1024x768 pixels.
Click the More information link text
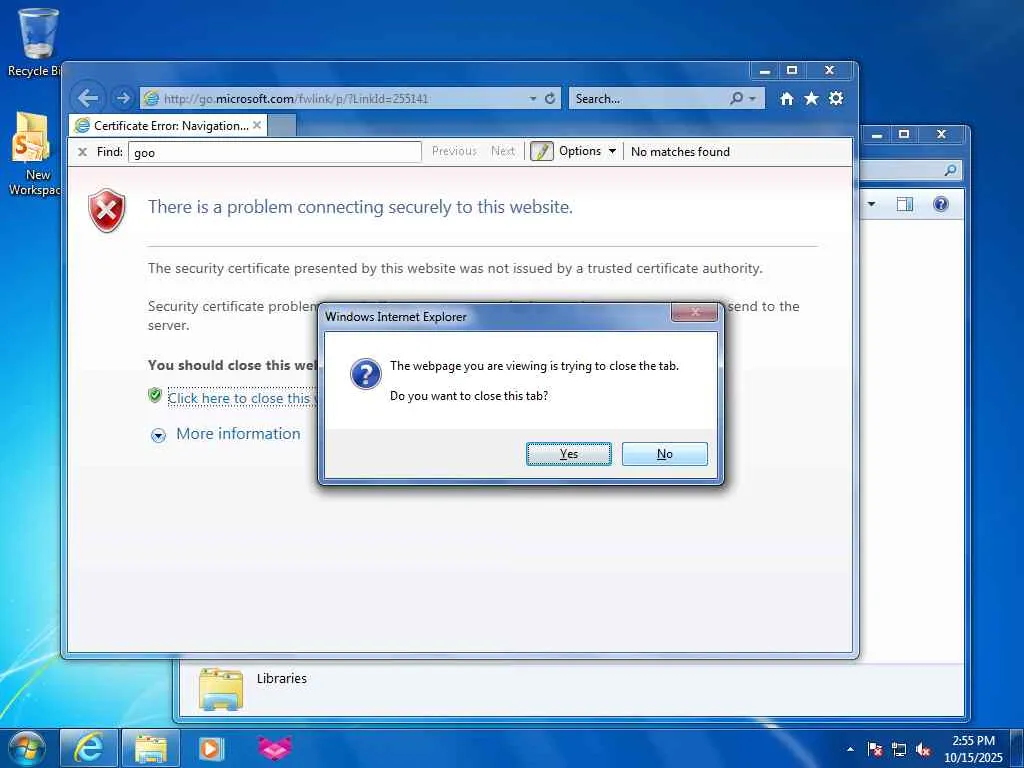238,434
